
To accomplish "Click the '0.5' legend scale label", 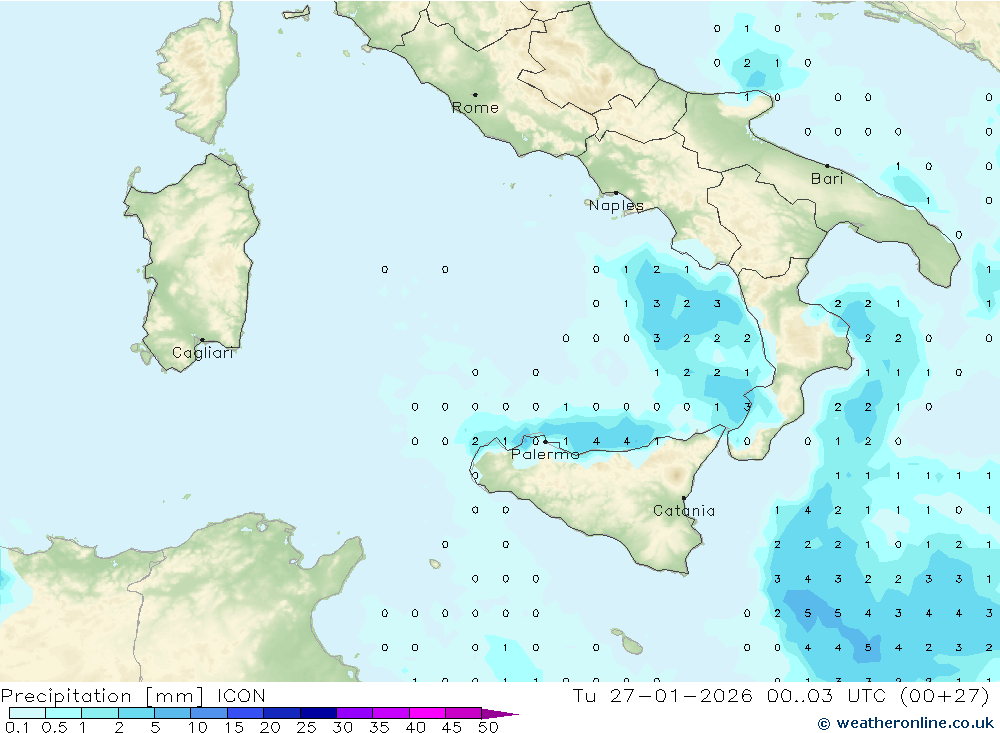I will (54, 727).
